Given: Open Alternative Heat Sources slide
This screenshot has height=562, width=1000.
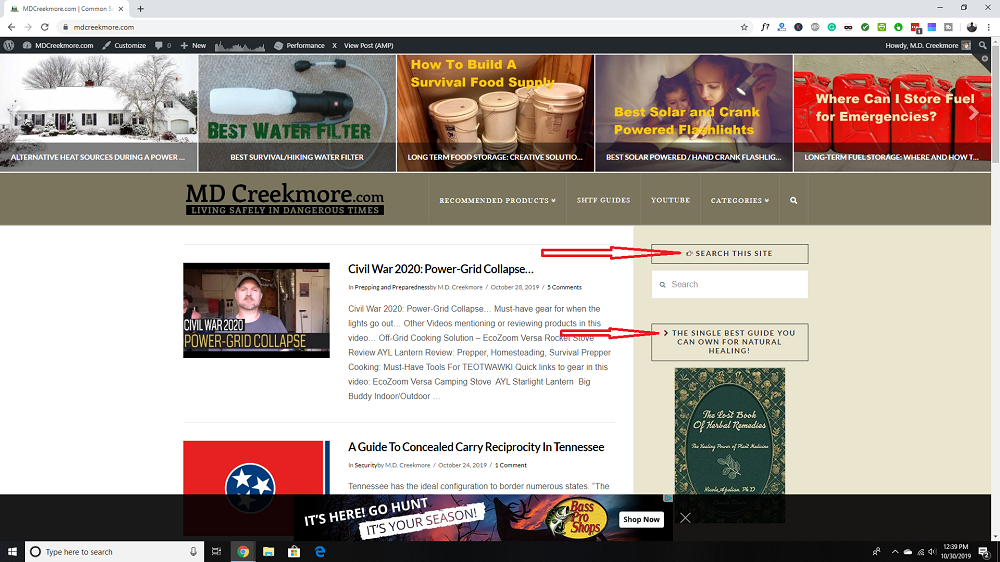Looking at the screenshot, I should point(99,113).
